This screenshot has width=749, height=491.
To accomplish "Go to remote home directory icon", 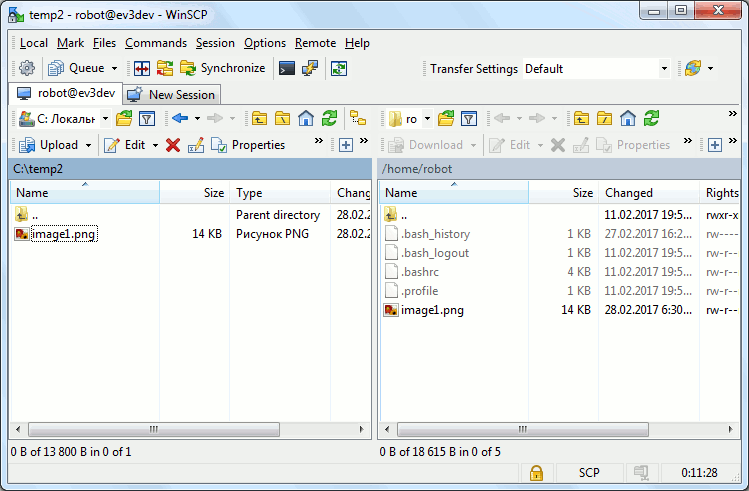I will [628, 118].
